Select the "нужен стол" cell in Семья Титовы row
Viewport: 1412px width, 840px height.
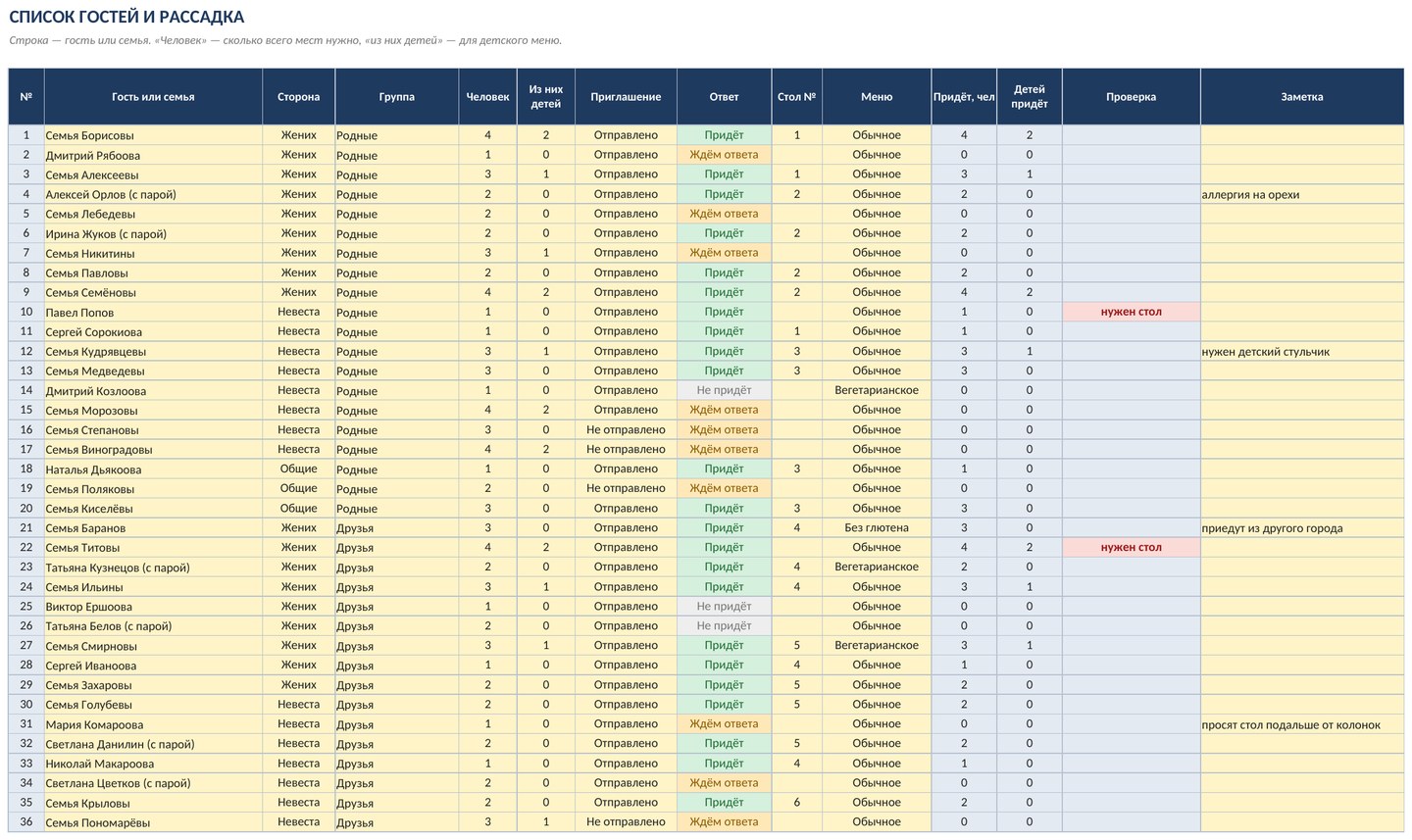pos(1131,547)
